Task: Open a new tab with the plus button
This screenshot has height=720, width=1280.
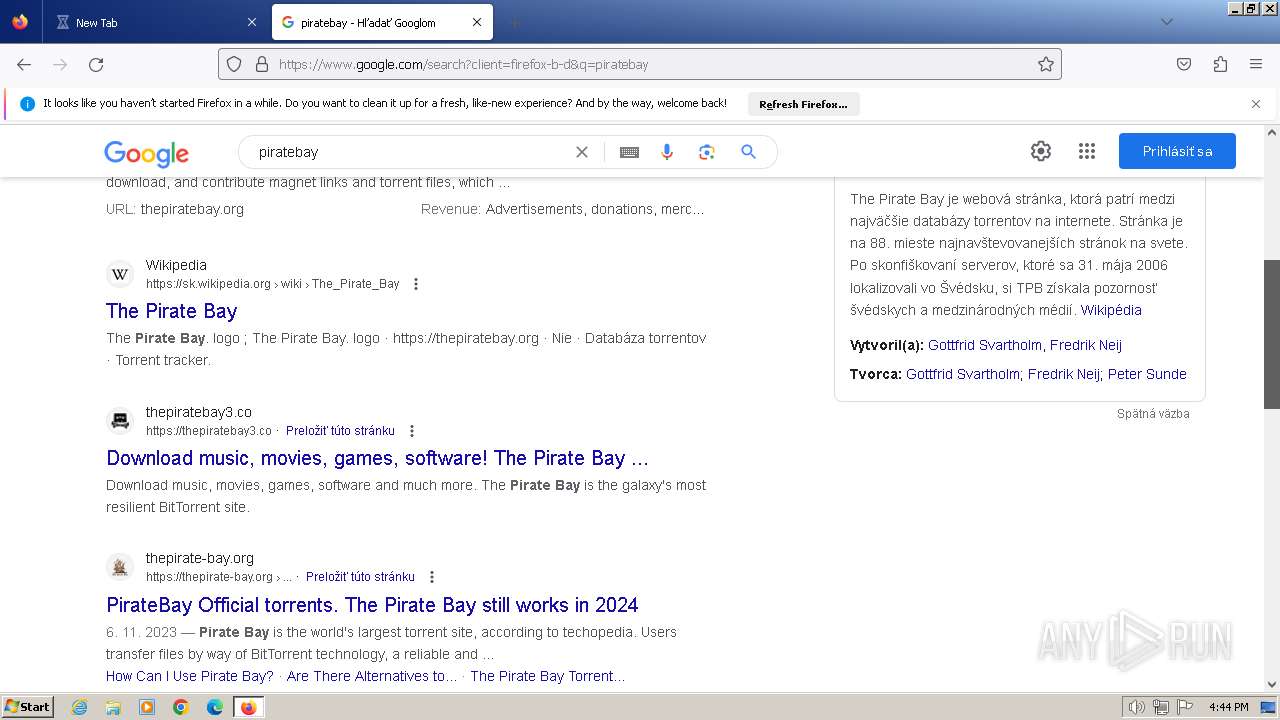Action: [x=514, y=22]
